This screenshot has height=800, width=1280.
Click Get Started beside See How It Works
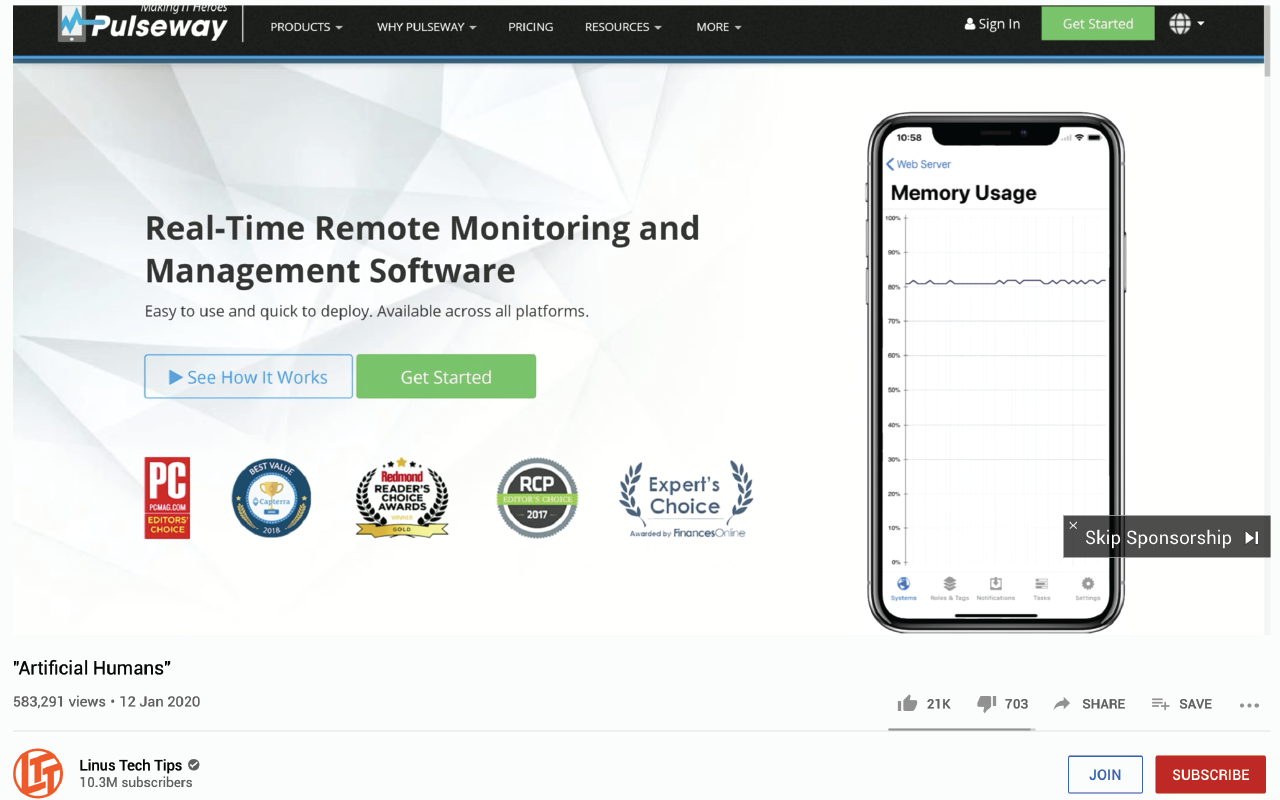446,377
